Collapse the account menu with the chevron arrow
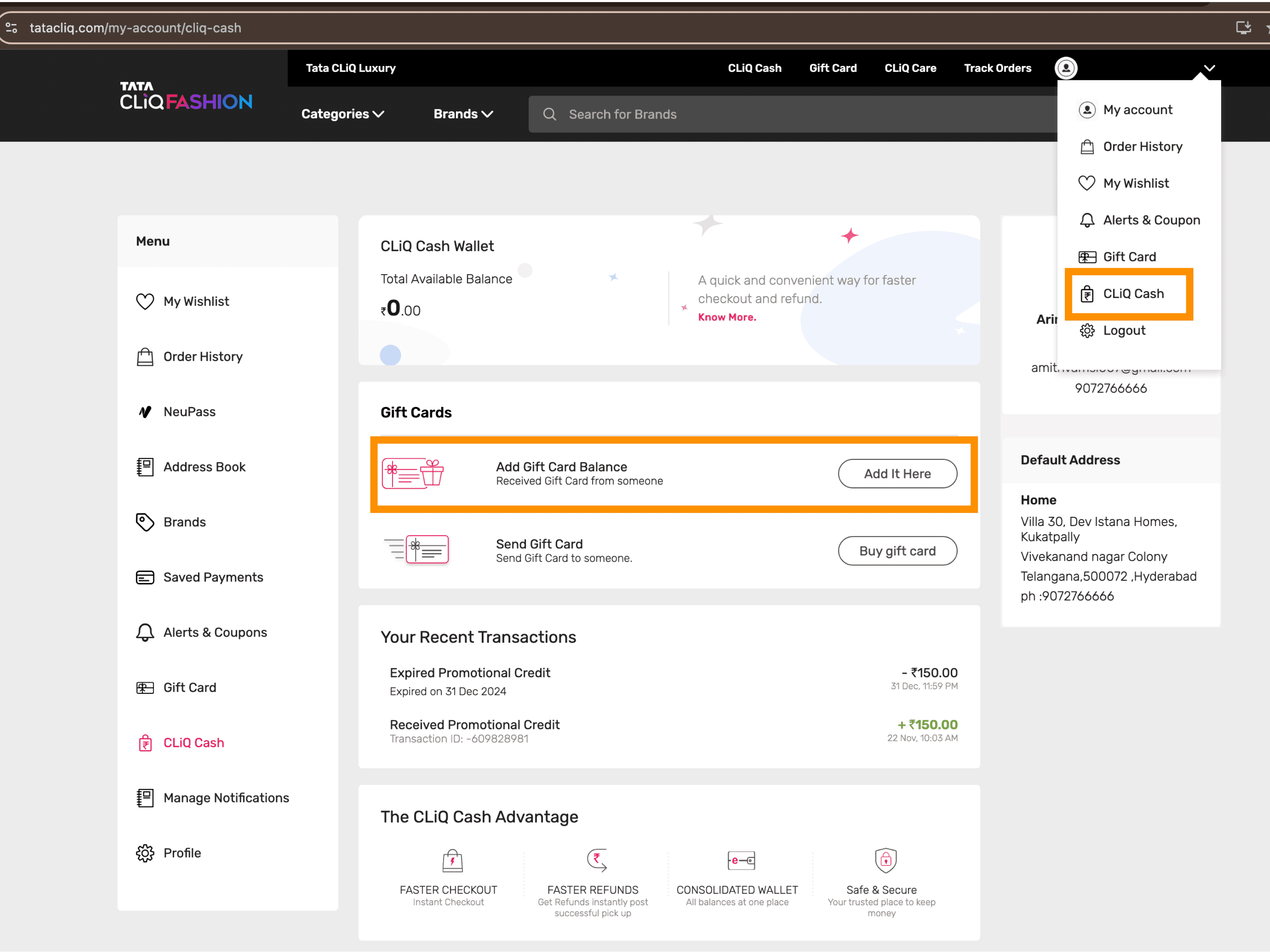The width and height of the screenshot is (1270, 952). tap(1209, 68)
